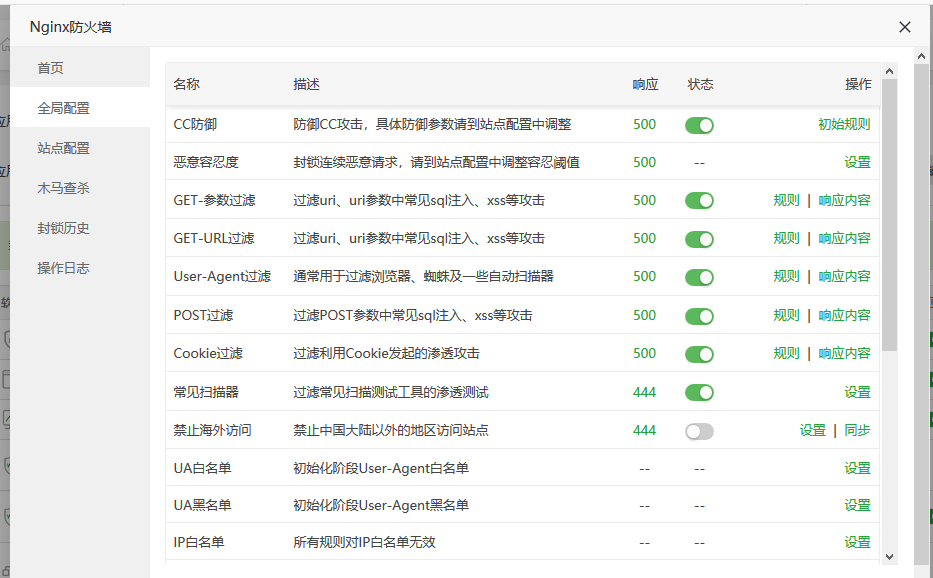Click 初始规则 for CC防御
The height and width of the screenshot is (578, 933).
pos(844,125)
